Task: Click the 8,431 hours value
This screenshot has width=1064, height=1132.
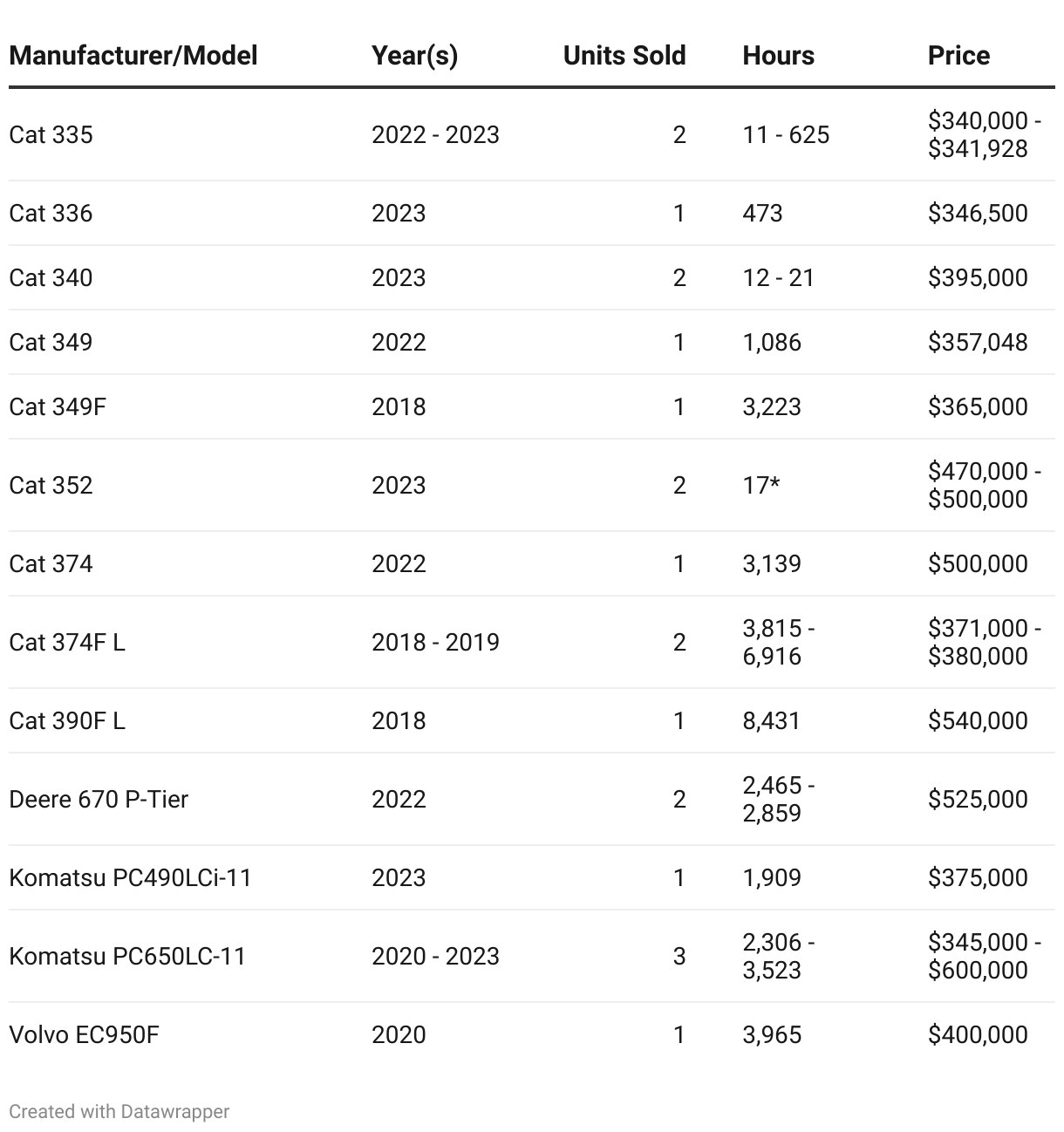Action: tap(771, 720)
